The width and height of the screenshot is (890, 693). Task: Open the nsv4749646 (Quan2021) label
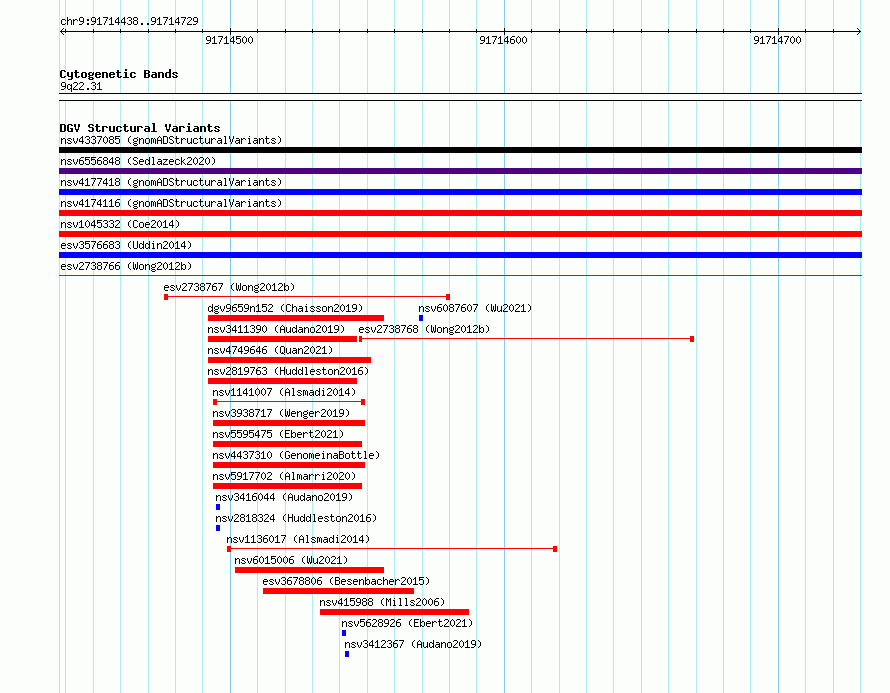[x=270, y=350]
